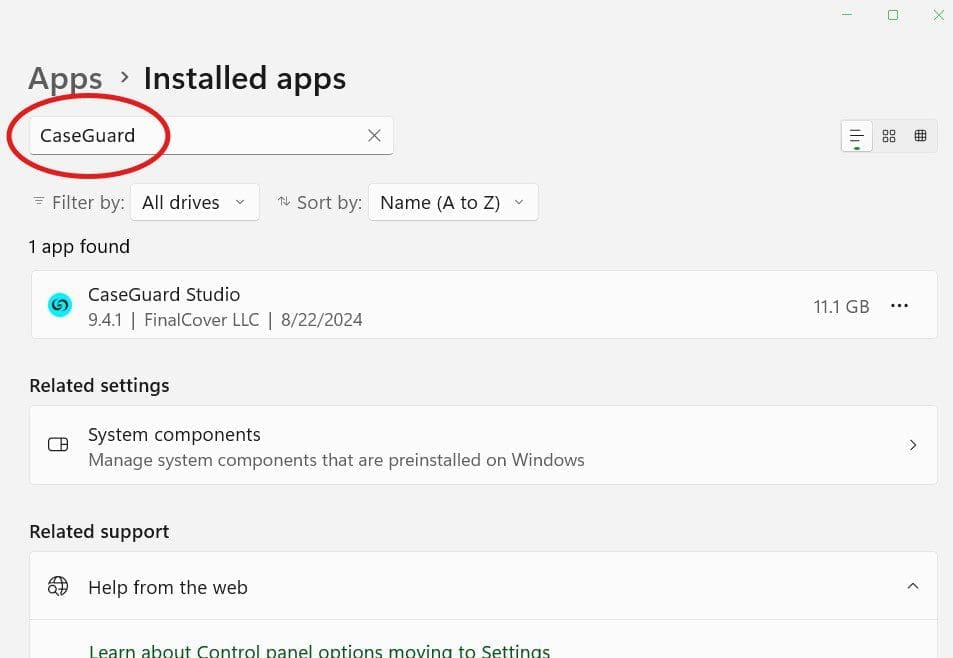Switch to list view layout
Viewport: 953px width, 658px height.
pyautogui.click(x=857, y=136)
